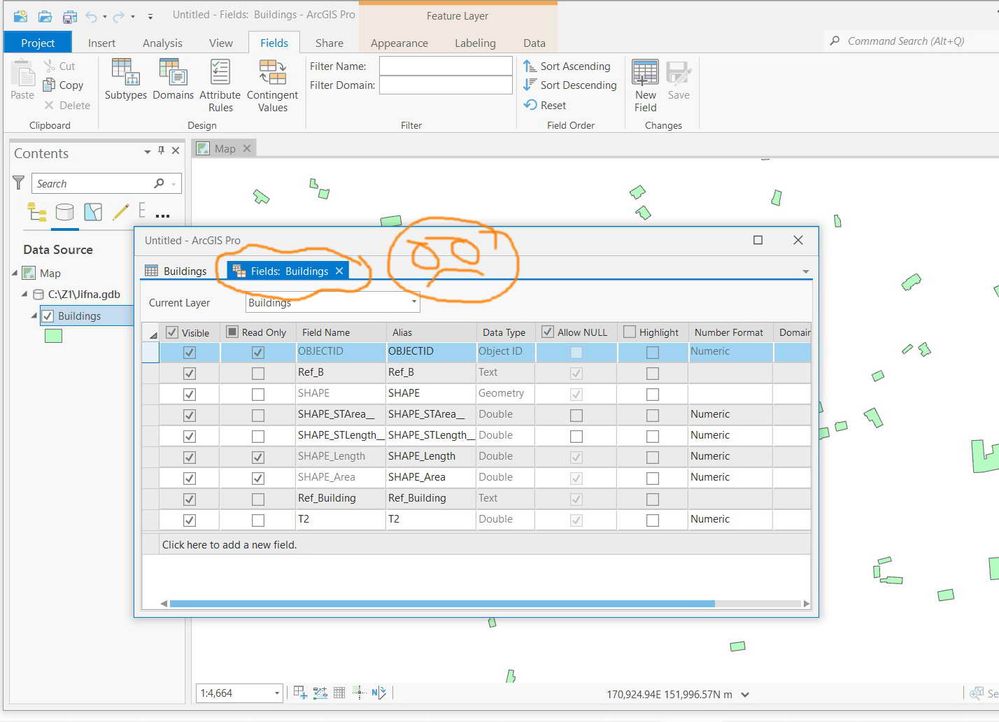
Task: Collapse the C:\Z1\Jifna.gdb node
Action: (25, 294)
